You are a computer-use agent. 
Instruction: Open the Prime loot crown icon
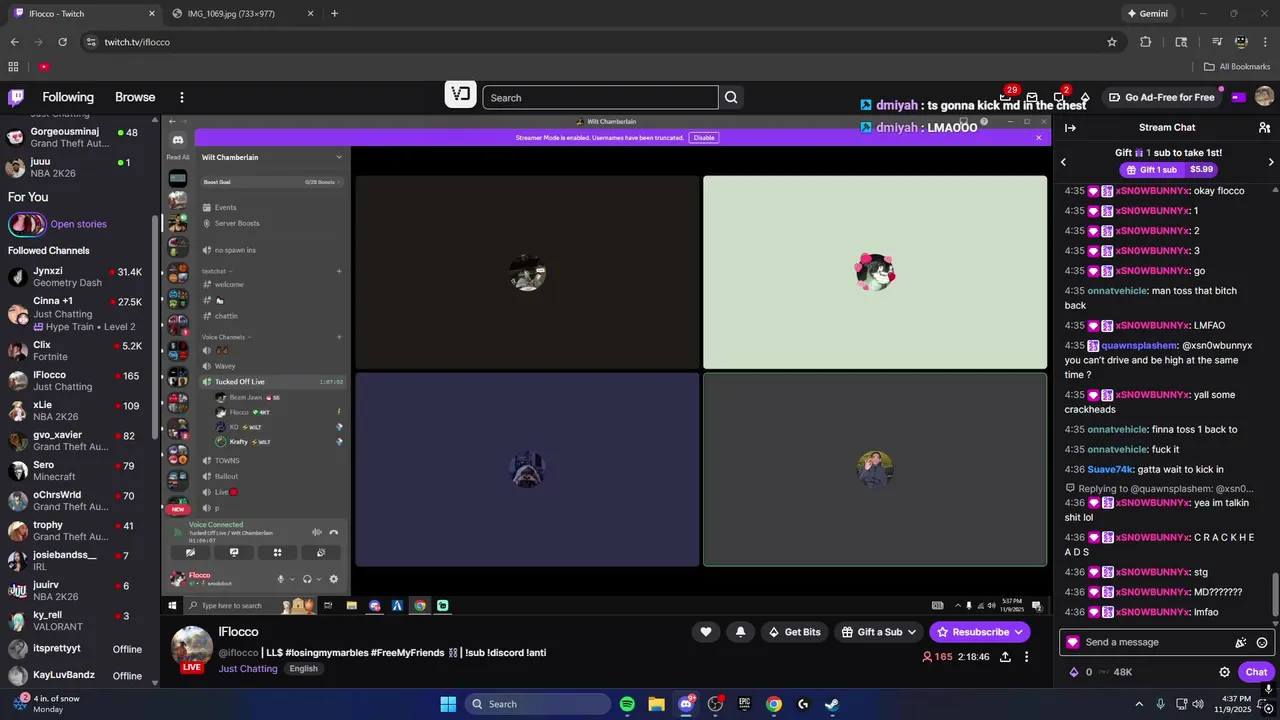point(1007,97)
